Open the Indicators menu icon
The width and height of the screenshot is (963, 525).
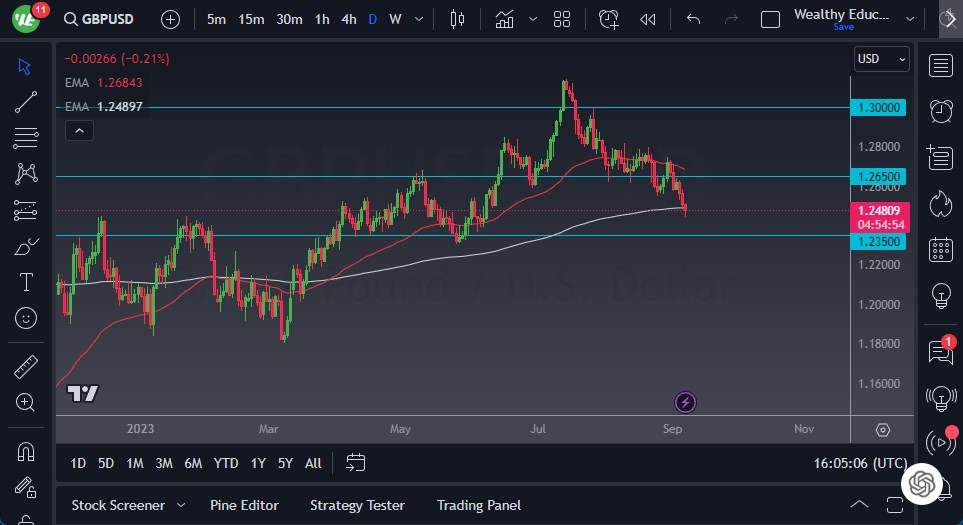[x=505, y=19]
